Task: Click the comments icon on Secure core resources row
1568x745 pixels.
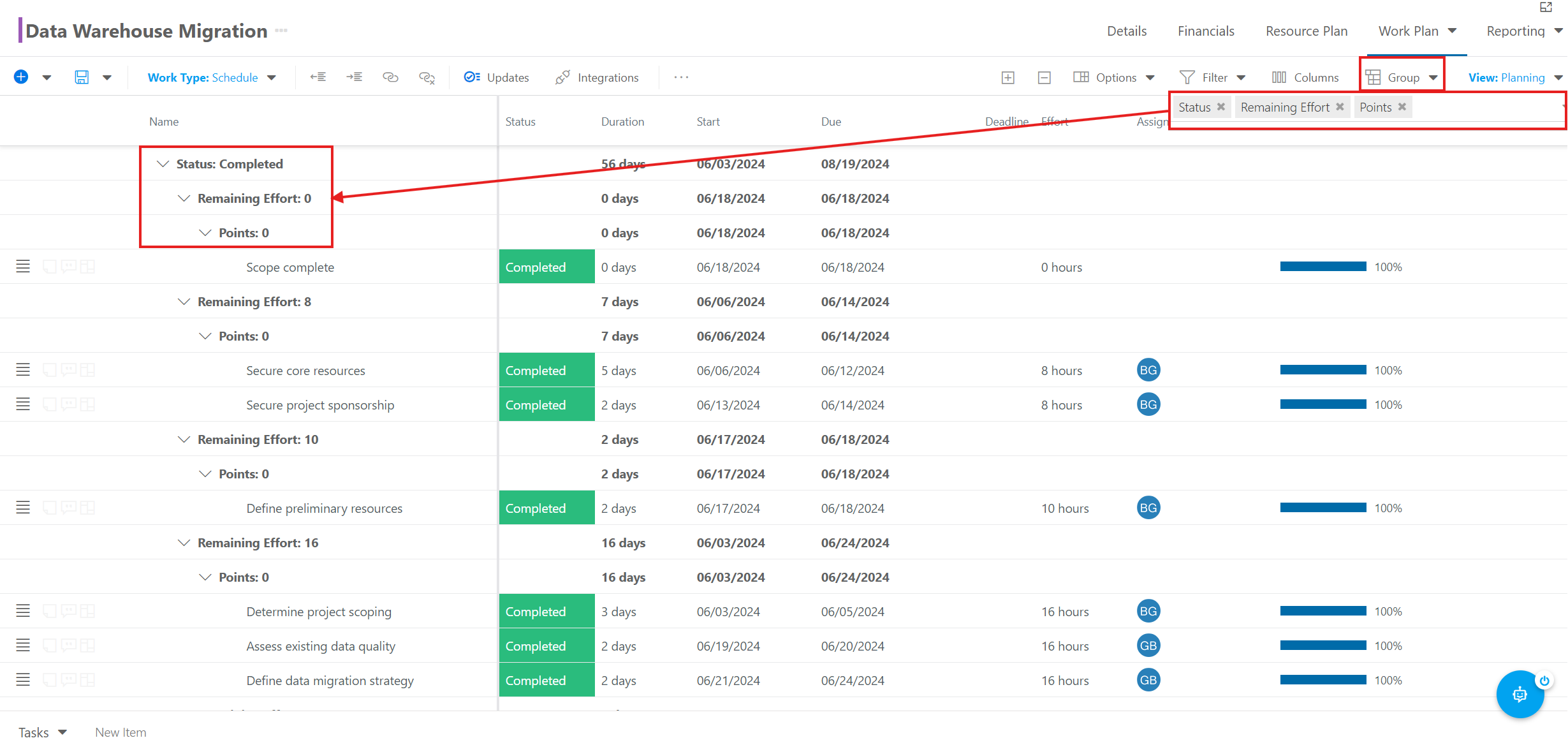Action: click(x=69, y=370)
